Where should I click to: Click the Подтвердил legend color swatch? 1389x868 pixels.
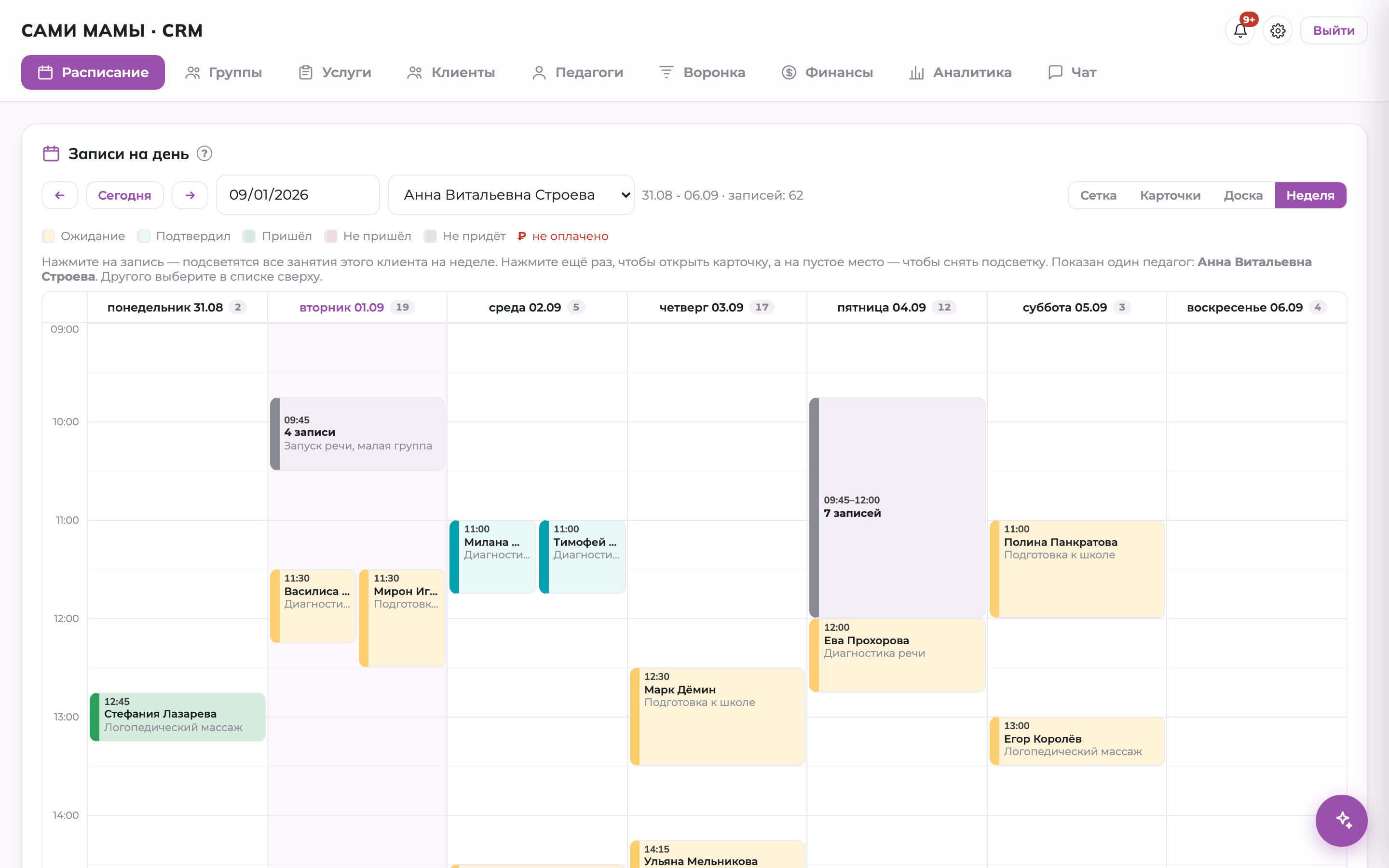tap(144, 236)
